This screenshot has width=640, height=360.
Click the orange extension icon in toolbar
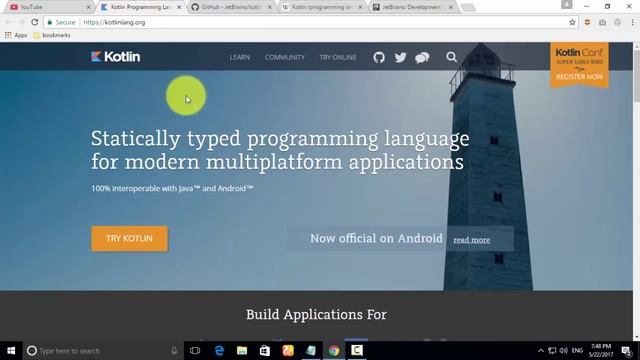coord(587,22)
